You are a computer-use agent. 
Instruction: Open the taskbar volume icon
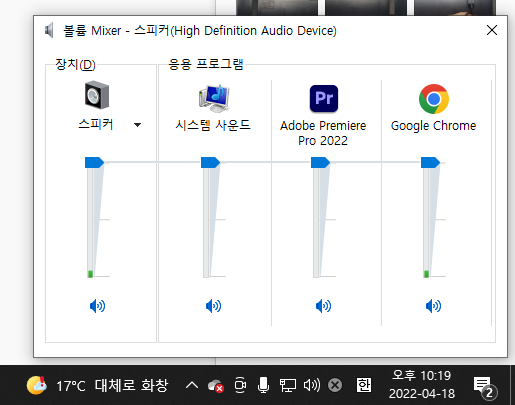312,385
